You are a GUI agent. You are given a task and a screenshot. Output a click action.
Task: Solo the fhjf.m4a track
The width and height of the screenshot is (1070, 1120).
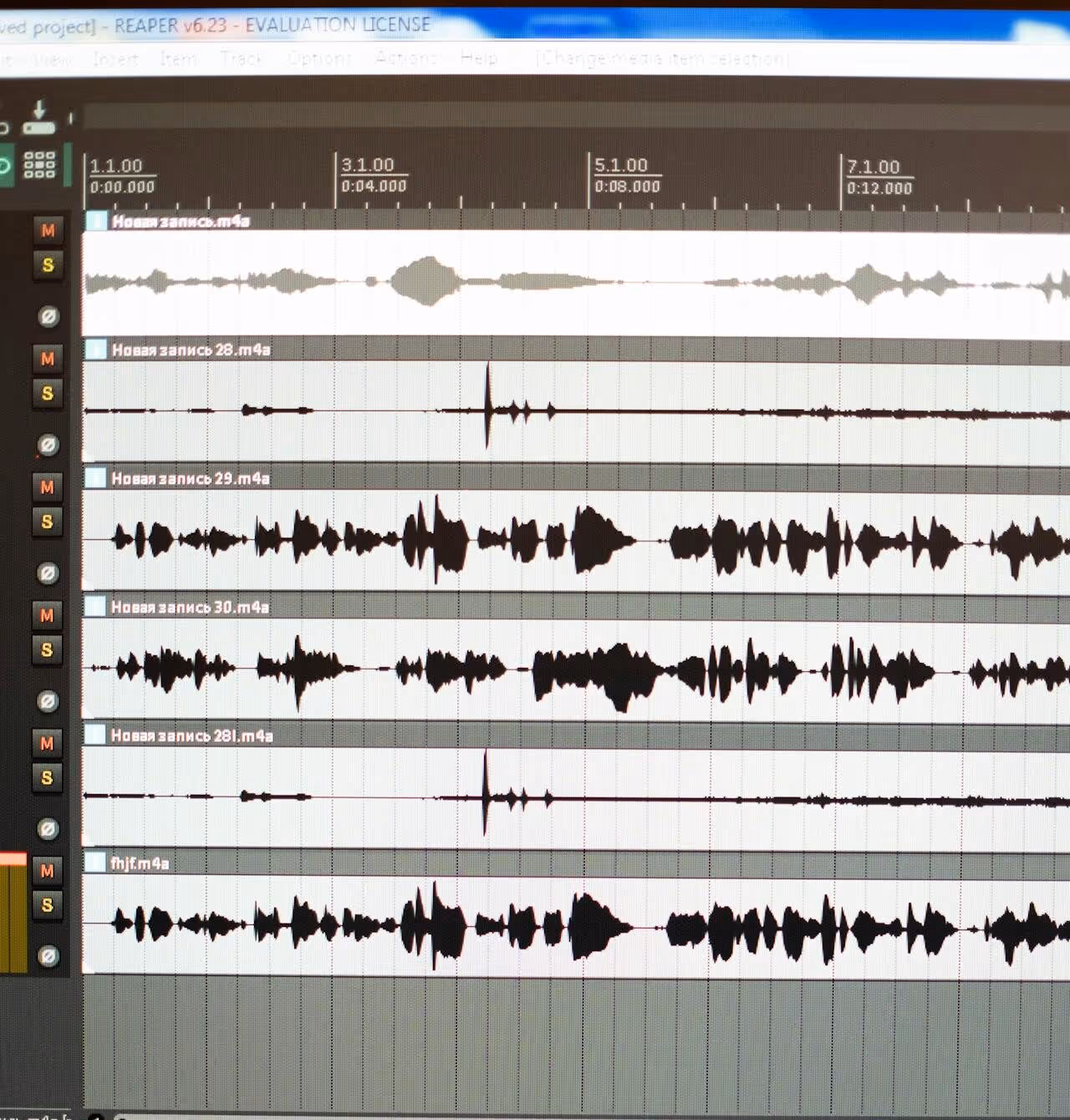(x=48, y=905)
